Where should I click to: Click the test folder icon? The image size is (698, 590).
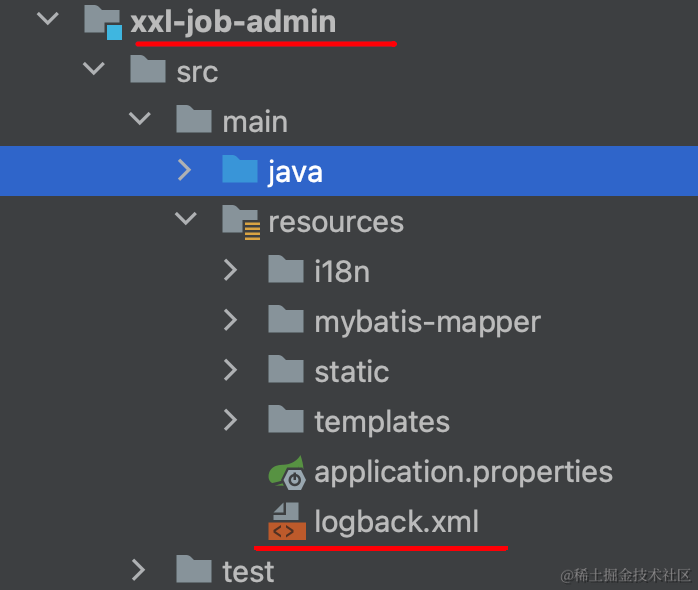[194, 569]
